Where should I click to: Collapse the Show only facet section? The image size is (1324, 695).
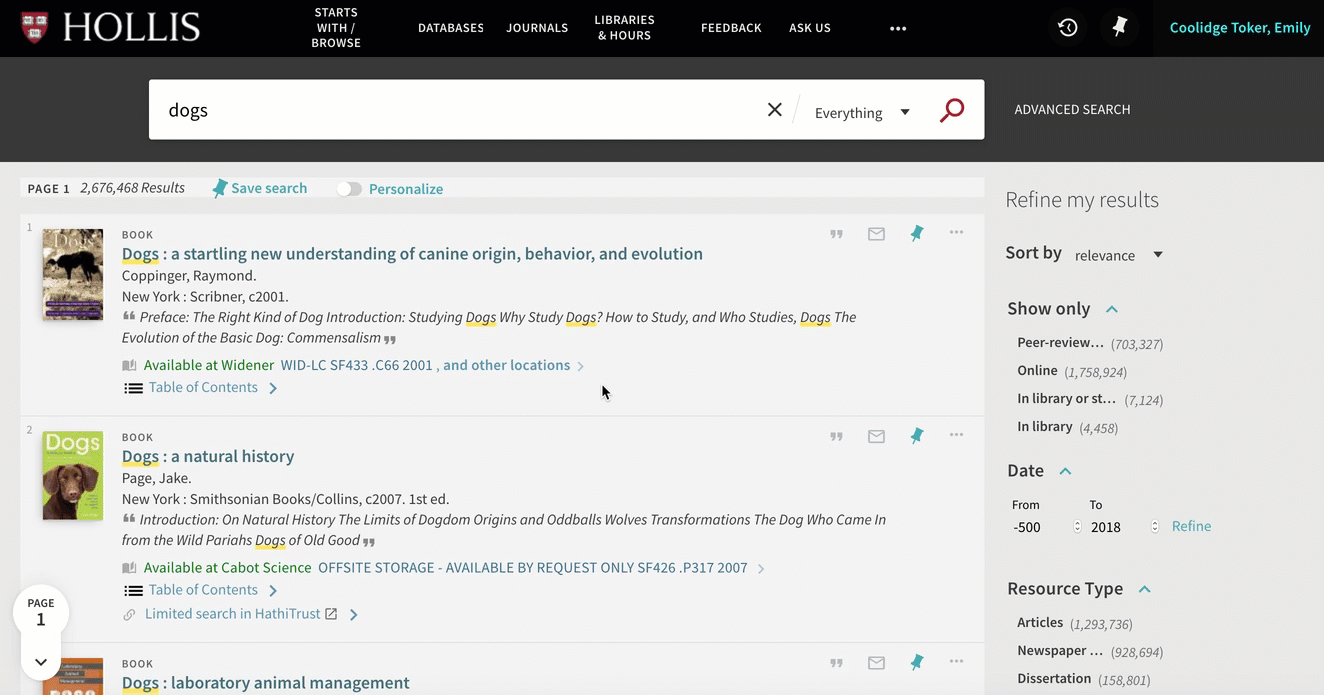[x=1112, y=309]
